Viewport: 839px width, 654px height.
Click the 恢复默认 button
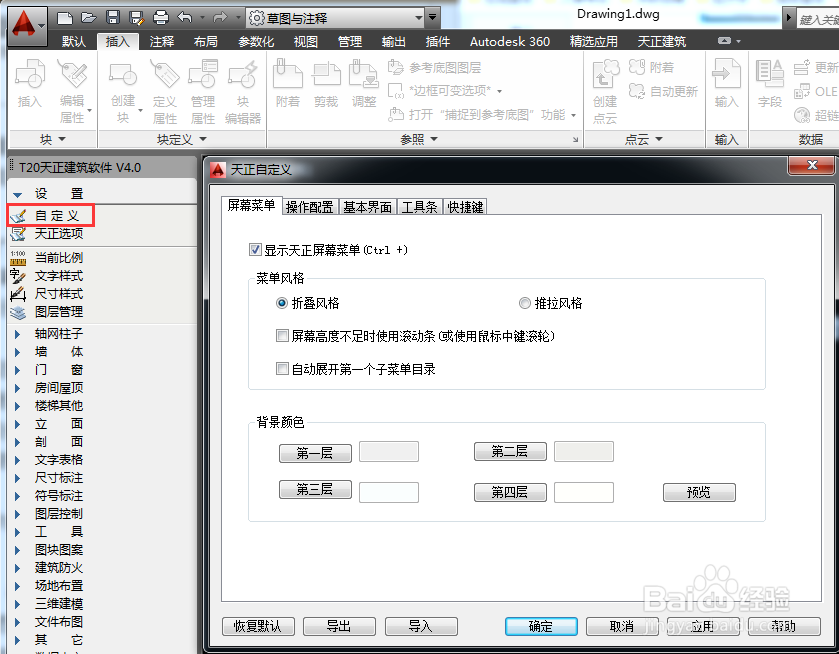[x=258, y=626]
